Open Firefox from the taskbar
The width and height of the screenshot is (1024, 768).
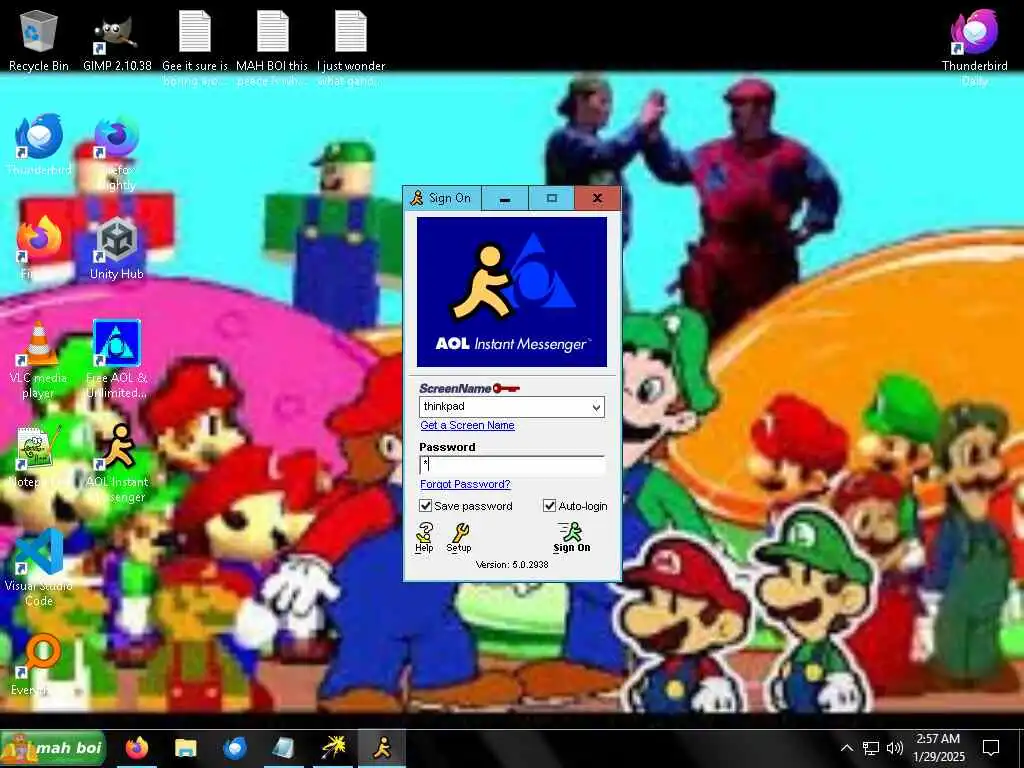coord(136,748)
